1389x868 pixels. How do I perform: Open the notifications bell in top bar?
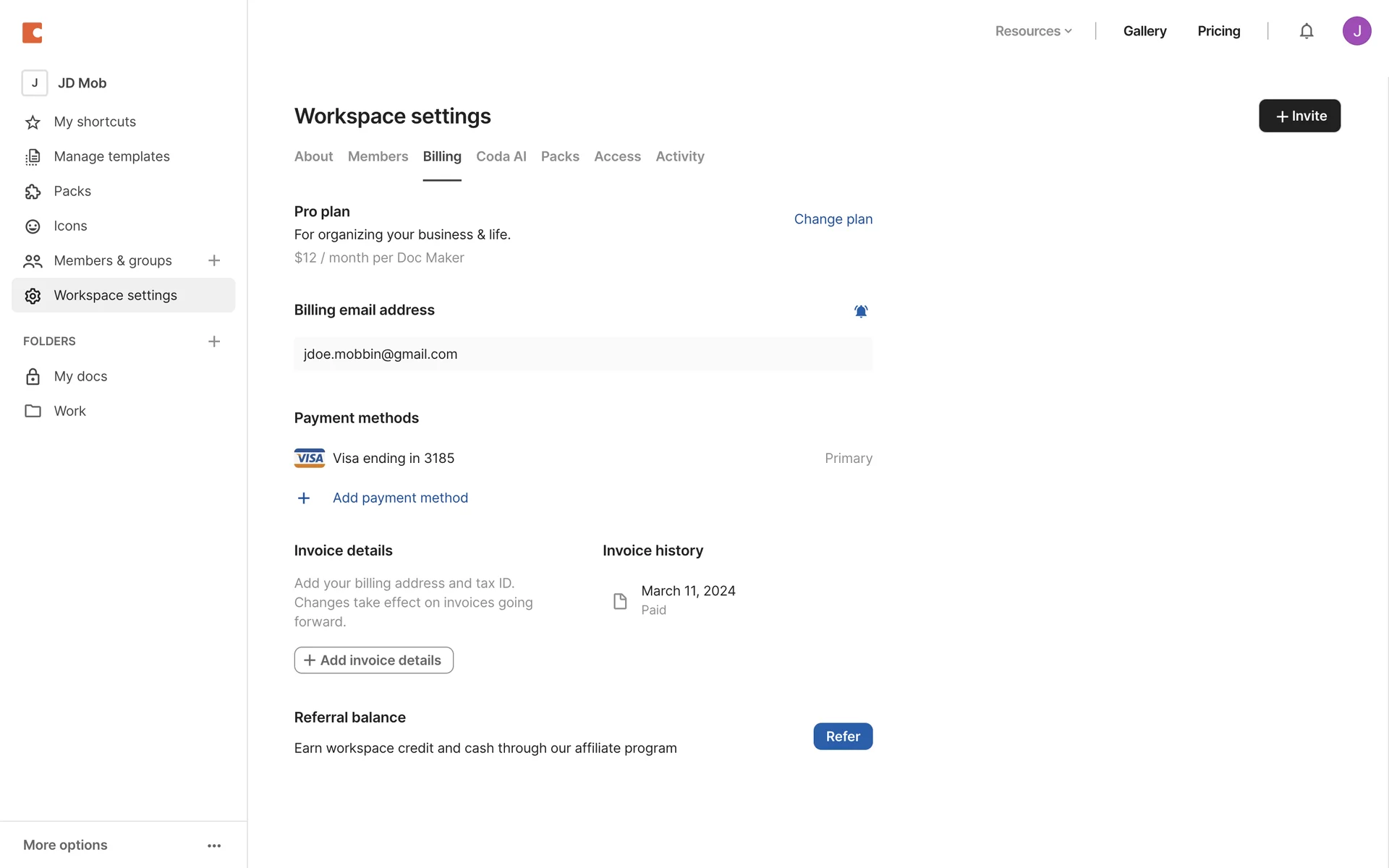(1306, 31)
